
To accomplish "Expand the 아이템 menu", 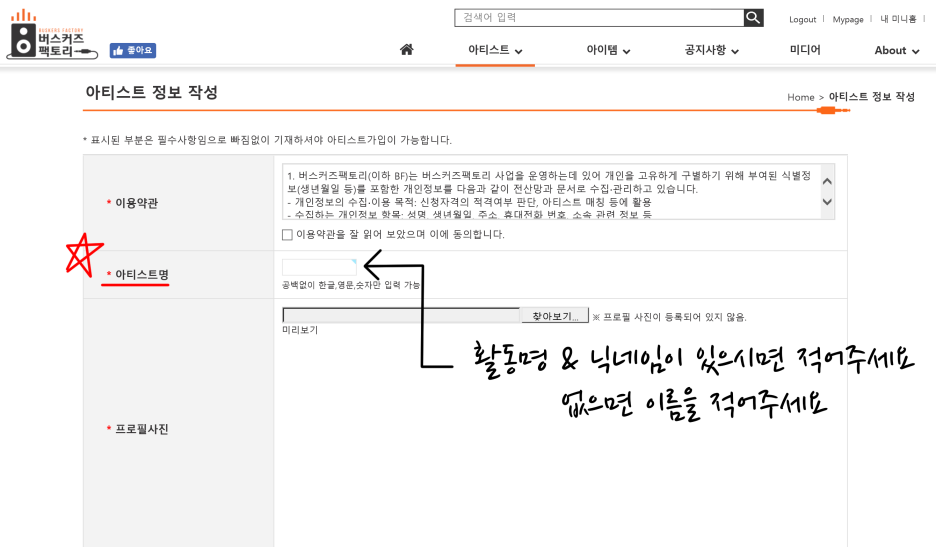I will (608, 50).
